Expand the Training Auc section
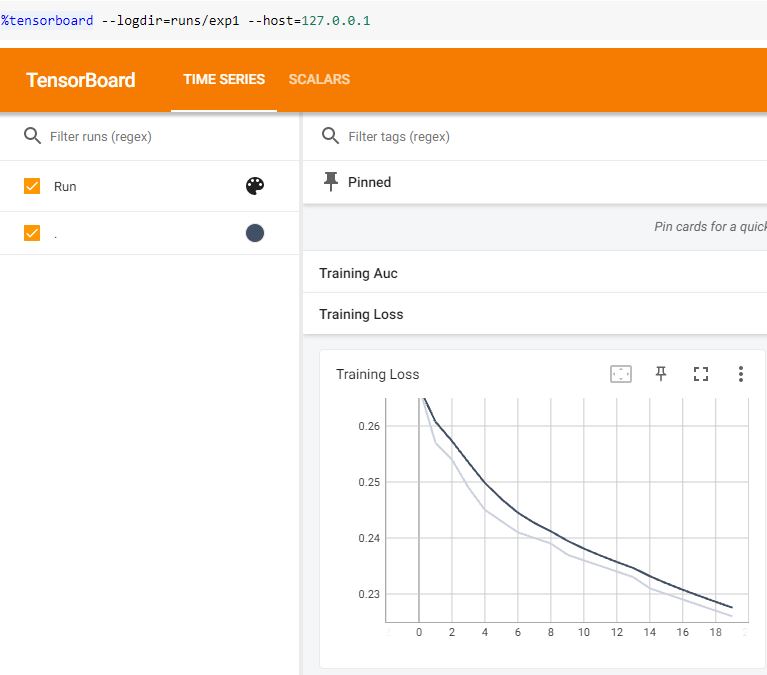Viewport: 767px width, 675px height. click(x=535, y=273)
